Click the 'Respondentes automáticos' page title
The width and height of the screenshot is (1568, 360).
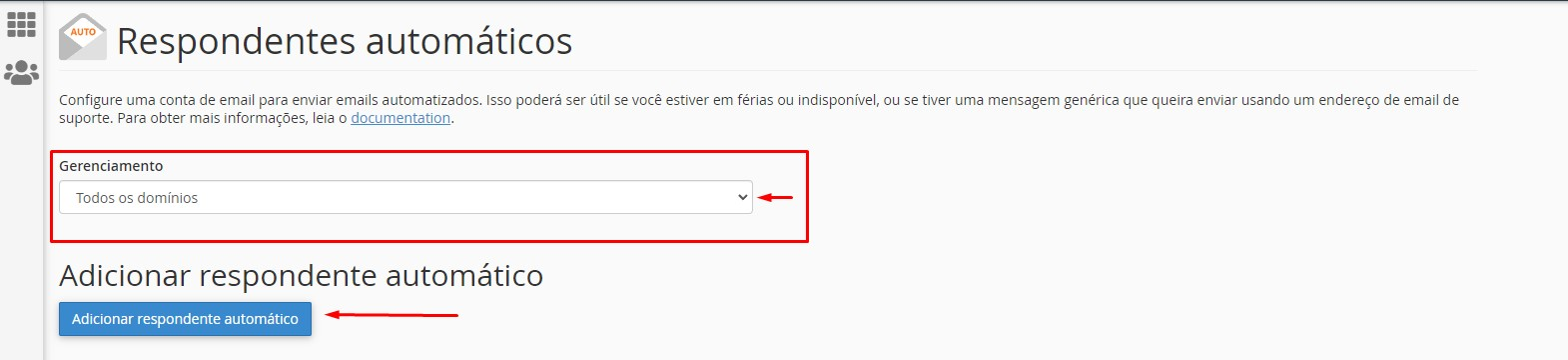[x=345, y=41]
